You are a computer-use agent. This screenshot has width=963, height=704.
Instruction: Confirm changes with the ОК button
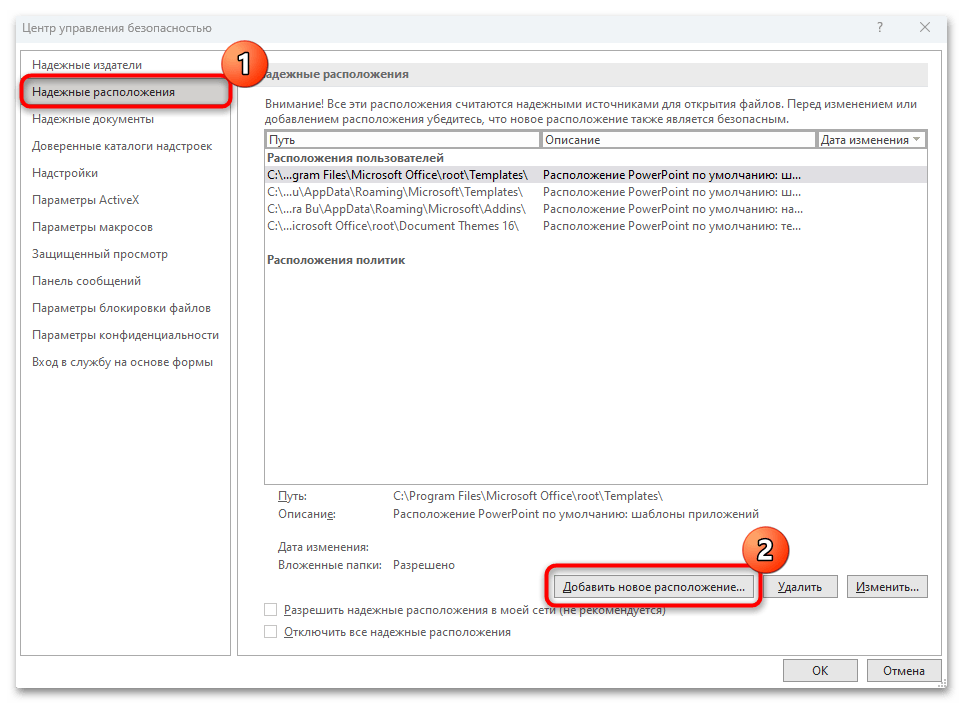coord(819,670)
